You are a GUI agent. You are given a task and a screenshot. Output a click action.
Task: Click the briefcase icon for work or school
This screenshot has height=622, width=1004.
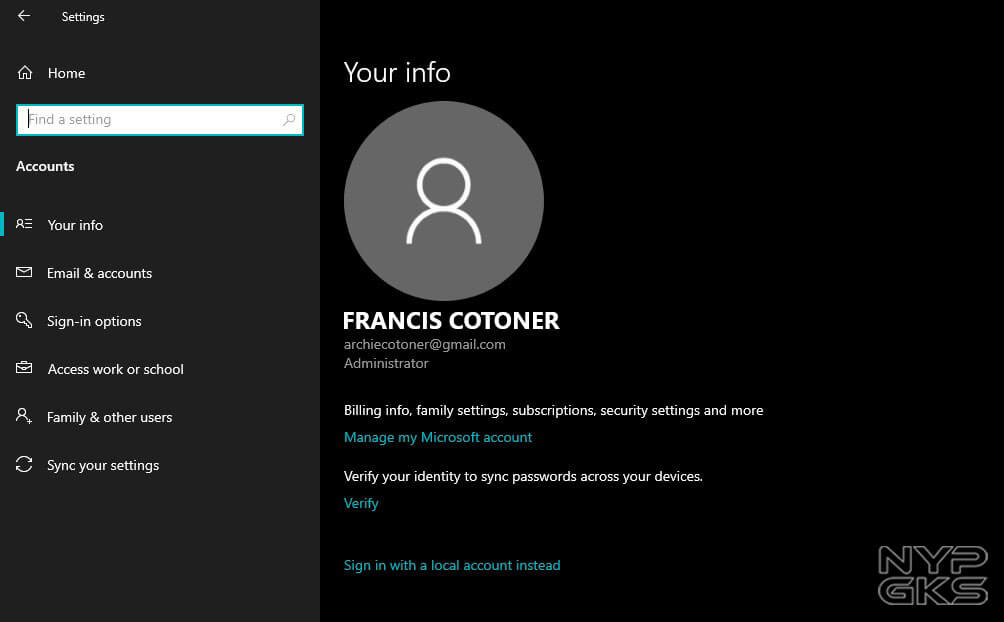25,369
